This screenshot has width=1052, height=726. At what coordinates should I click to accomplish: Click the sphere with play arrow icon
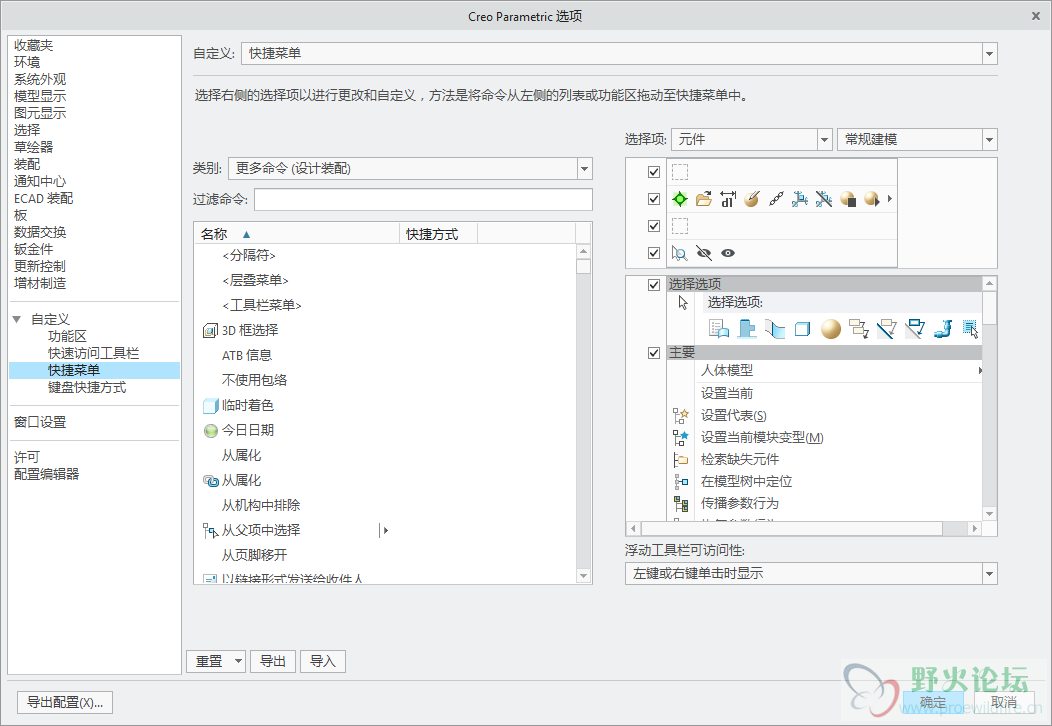[x=872, y=199]
